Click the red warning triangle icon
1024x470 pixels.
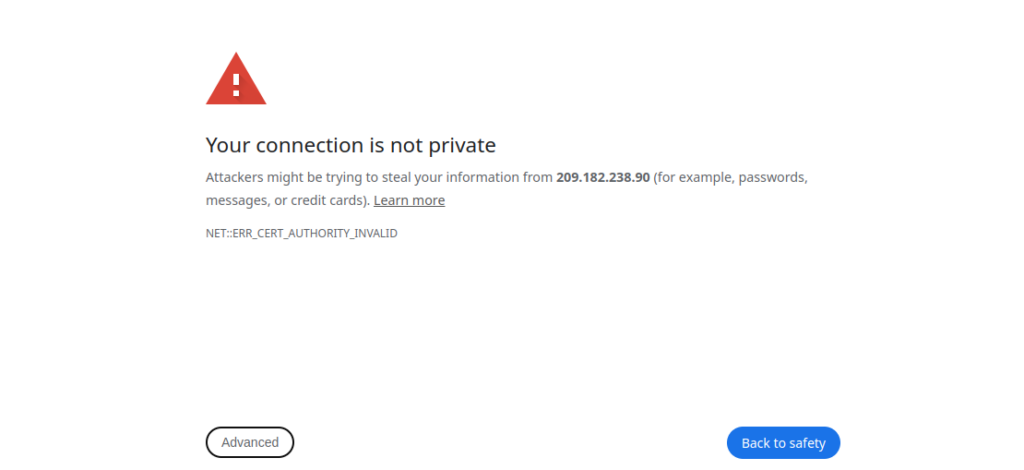pyautogui.click(x=236, y=80)
